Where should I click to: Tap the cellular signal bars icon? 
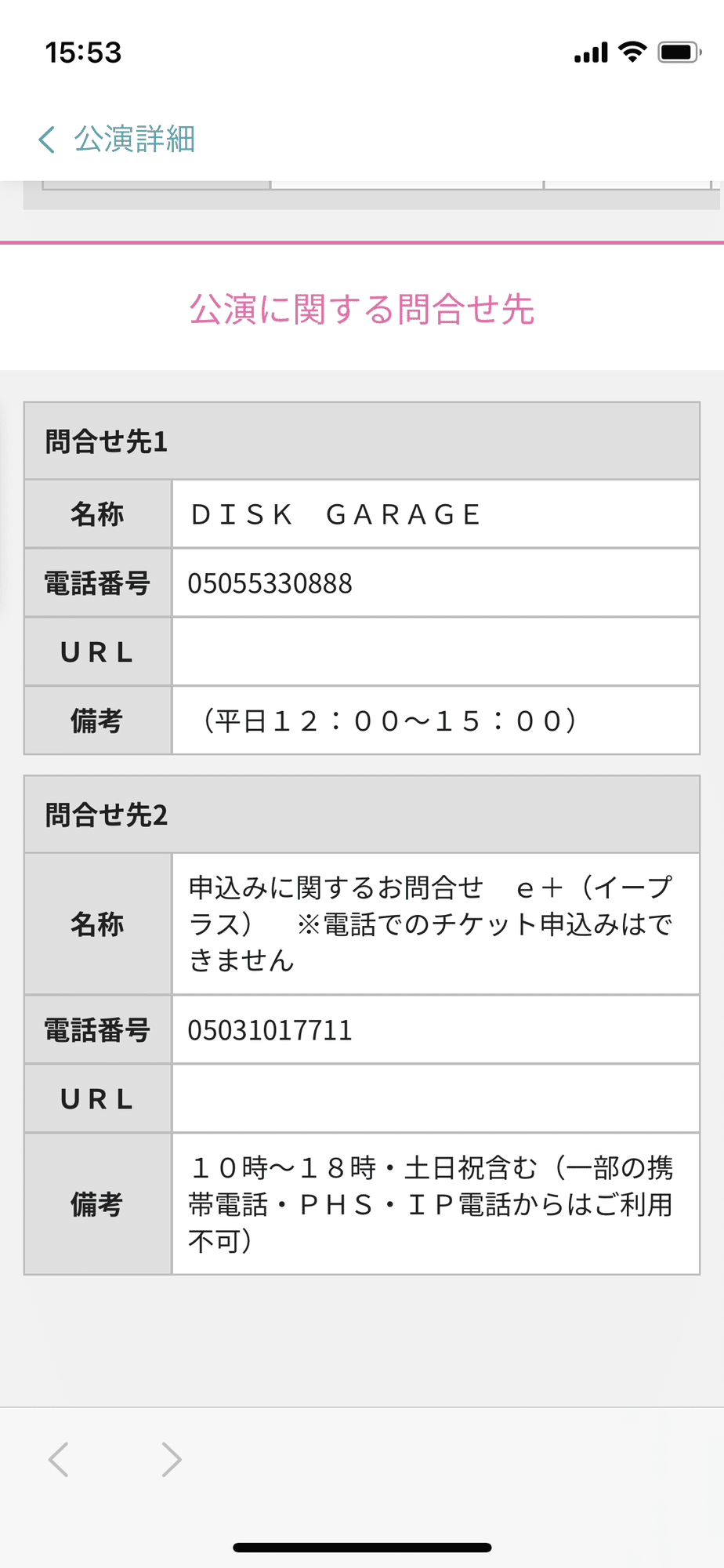(592, 50)
